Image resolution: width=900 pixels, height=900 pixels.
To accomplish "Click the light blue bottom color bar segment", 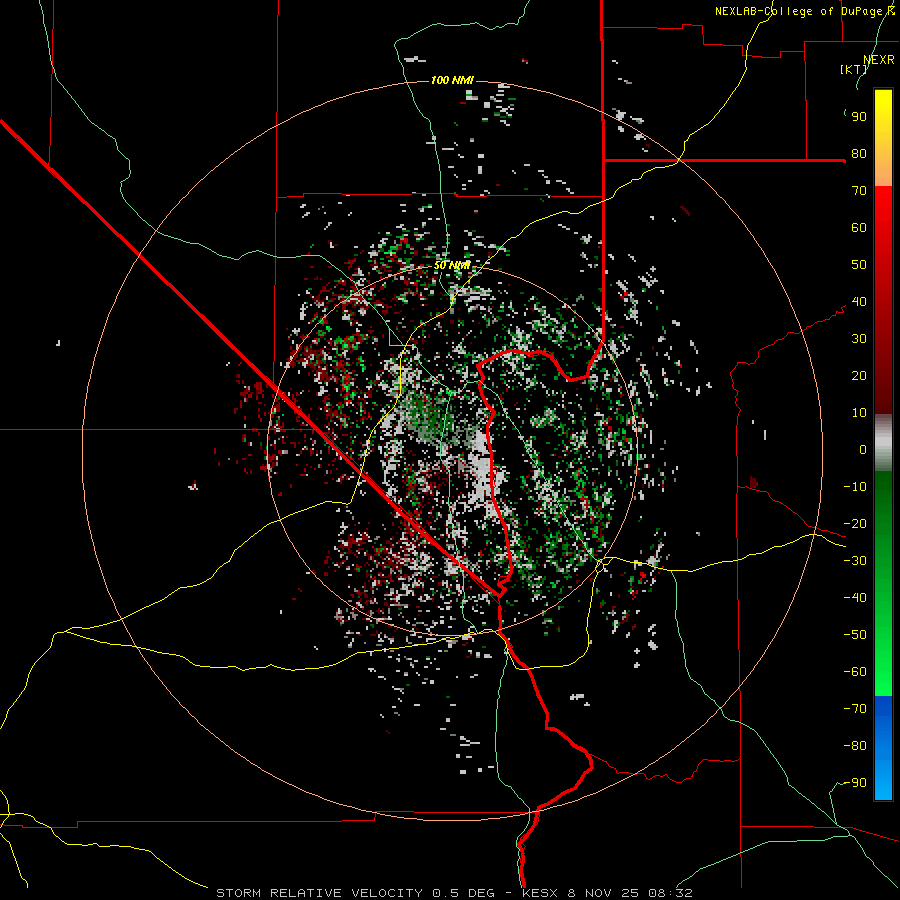I will click(883, 778).
